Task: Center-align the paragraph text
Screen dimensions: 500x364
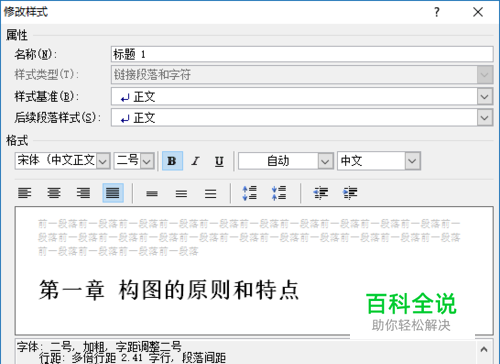Action: tap(54, 193)
